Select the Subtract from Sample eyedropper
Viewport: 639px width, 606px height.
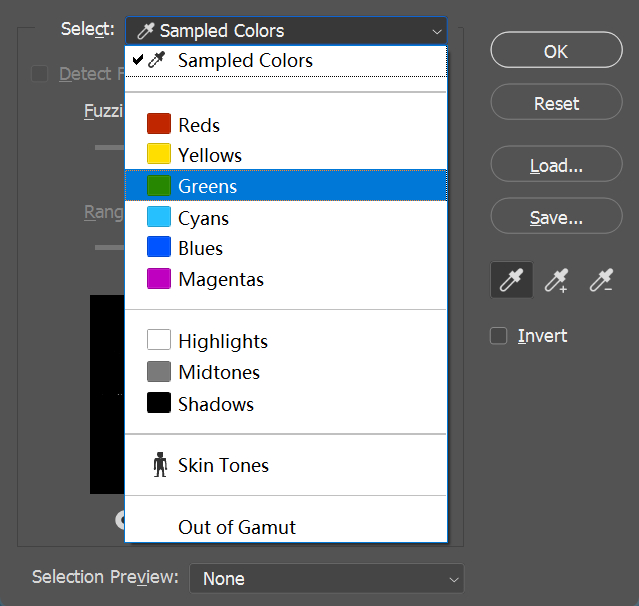[601, 281]
